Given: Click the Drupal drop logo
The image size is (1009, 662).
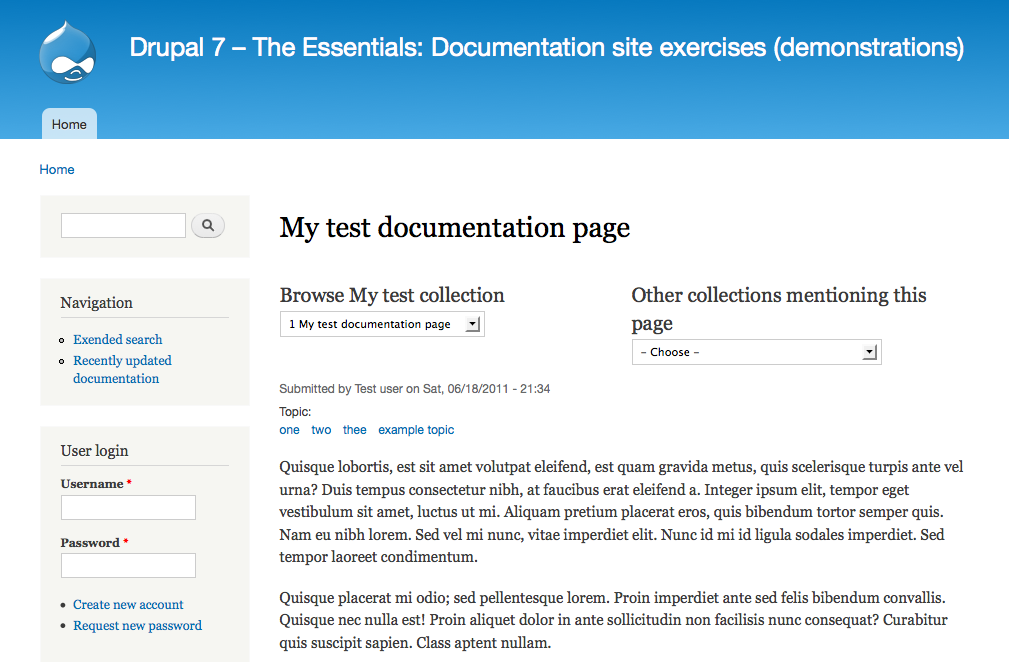Looking at the screenshot, I should tap(68, 52).
